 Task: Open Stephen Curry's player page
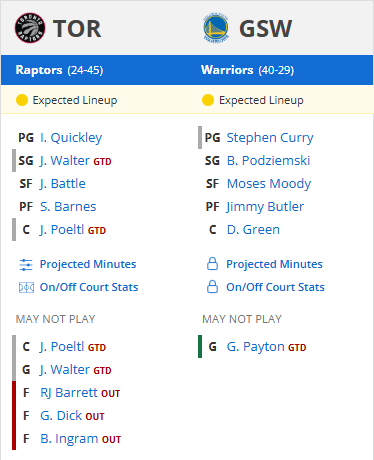(270, 138)
